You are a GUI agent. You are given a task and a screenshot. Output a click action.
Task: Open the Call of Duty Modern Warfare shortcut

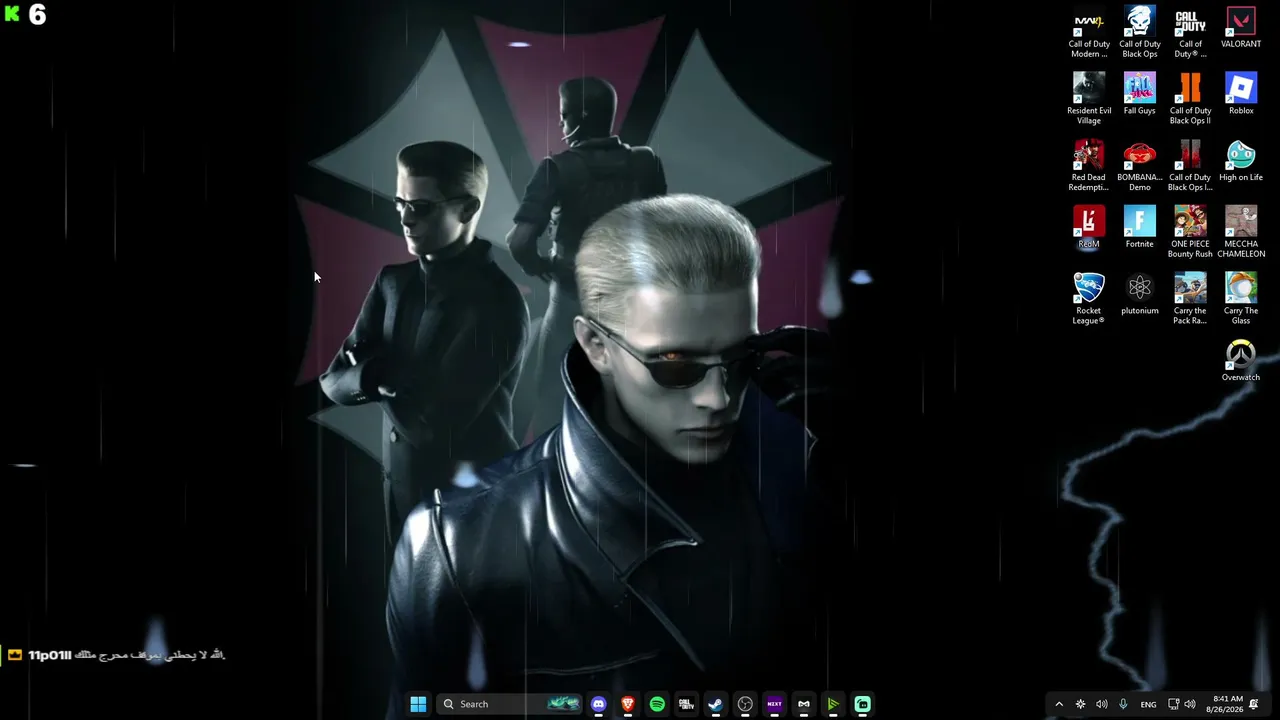pyautogui.click(x=1089, y=32)
